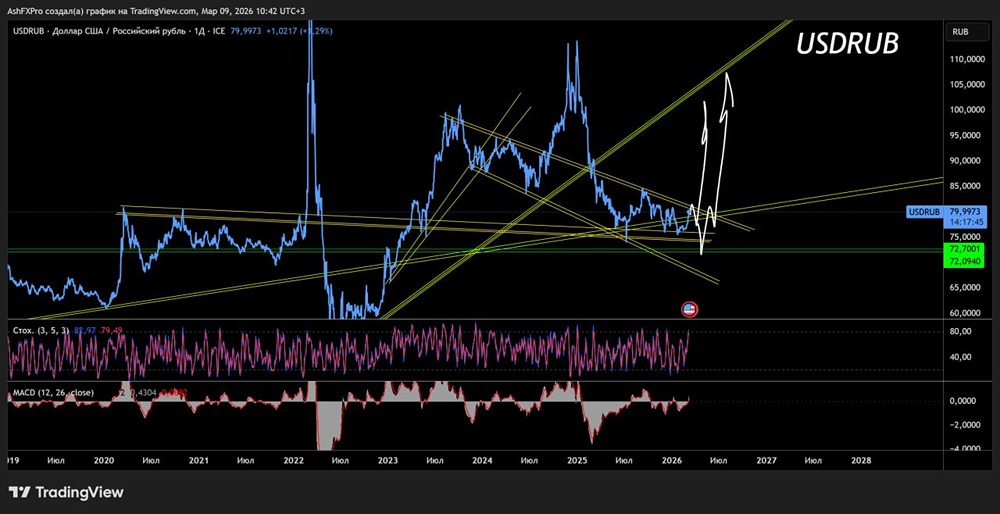Click 80,00 on the Stochastic scale
Image resolution: width=1000 pixels, height=514 pixels.
pyautogui.click(x=960, y=332)
